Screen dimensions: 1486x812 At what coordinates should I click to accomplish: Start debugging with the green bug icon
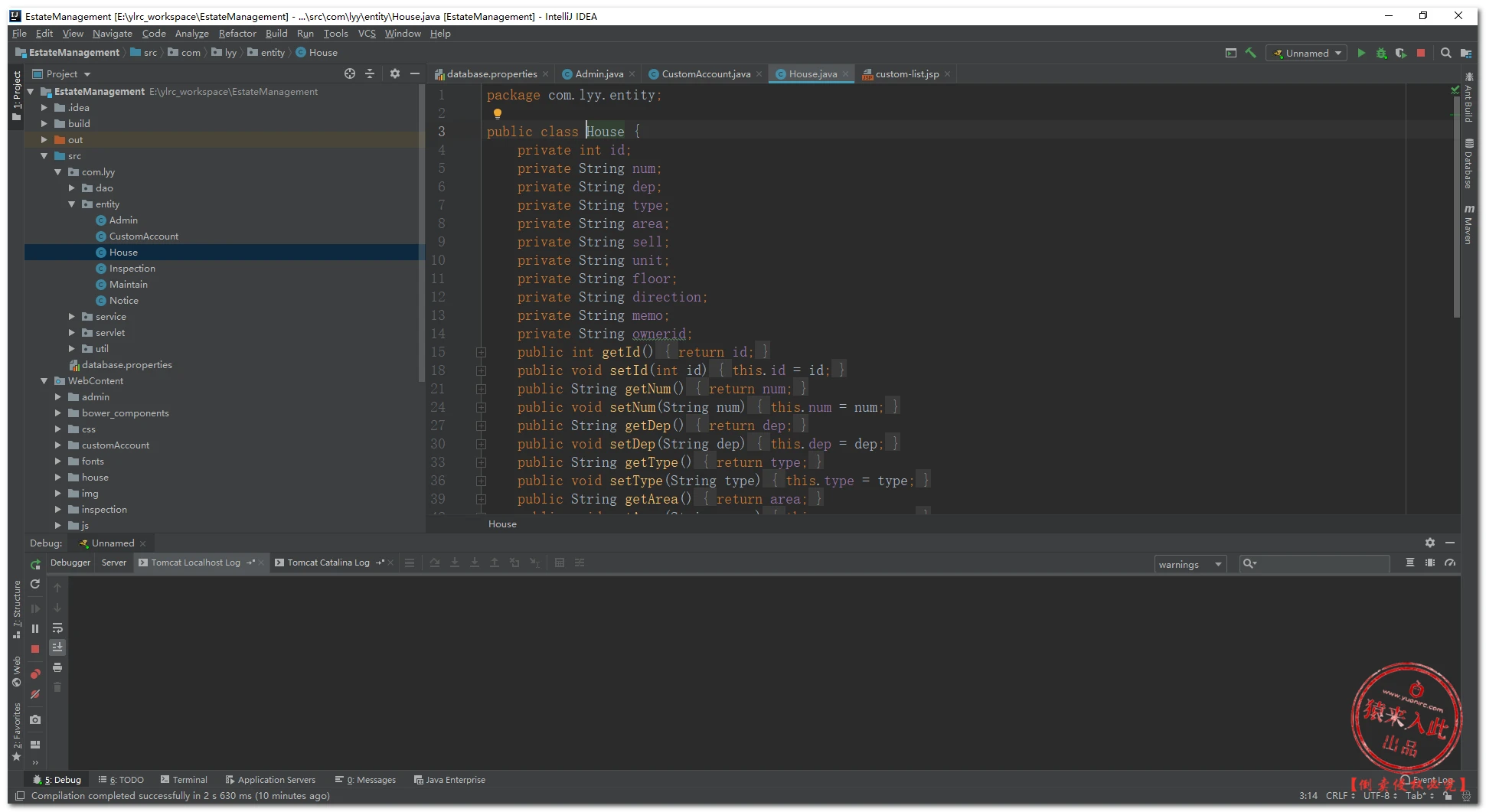[1381, 53]
